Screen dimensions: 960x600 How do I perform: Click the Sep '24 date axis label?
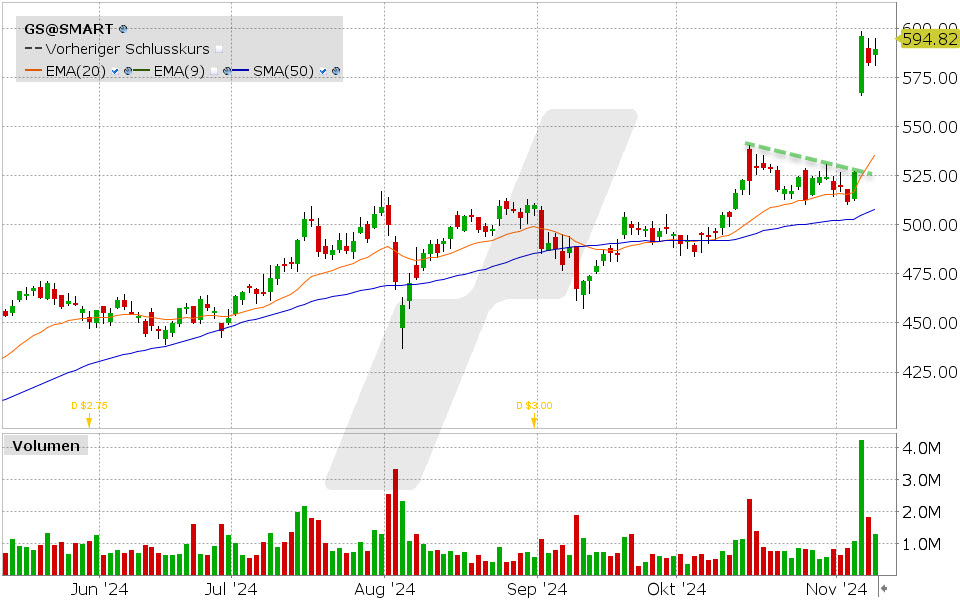point(537,590)
